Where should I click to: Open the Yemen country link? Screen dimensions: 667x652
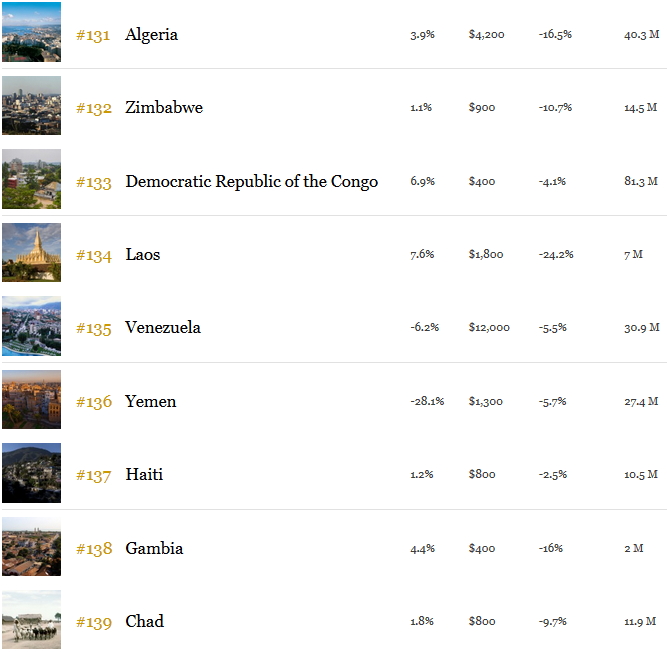point(150,401)
